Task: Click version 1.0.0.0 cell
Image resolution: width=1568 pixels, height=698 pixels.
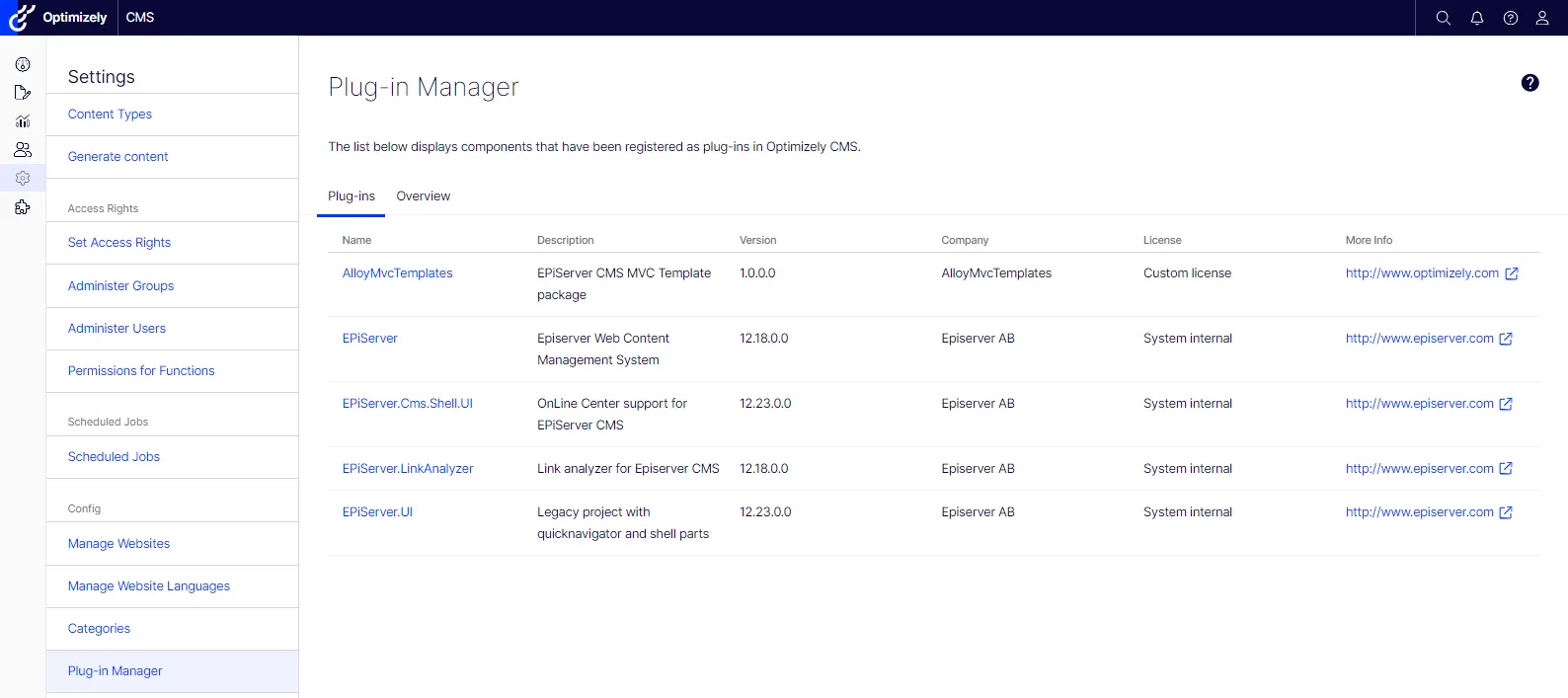Action: [x=757, y=273]
